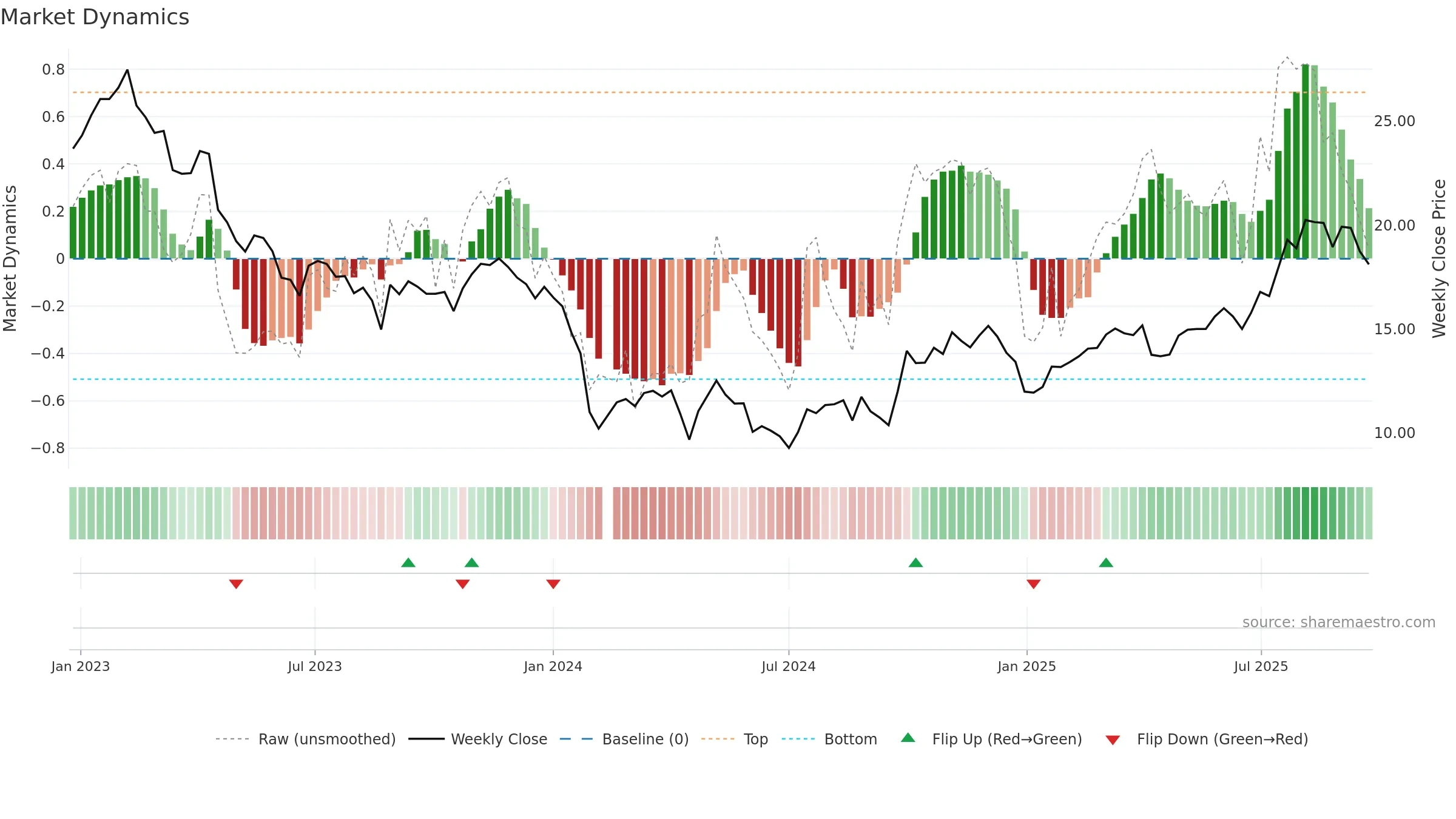The width and height of the screenshot is (1456, 819).
Task: Click the 10.00 right axis price label
Action: click(x=1395, y=433)
